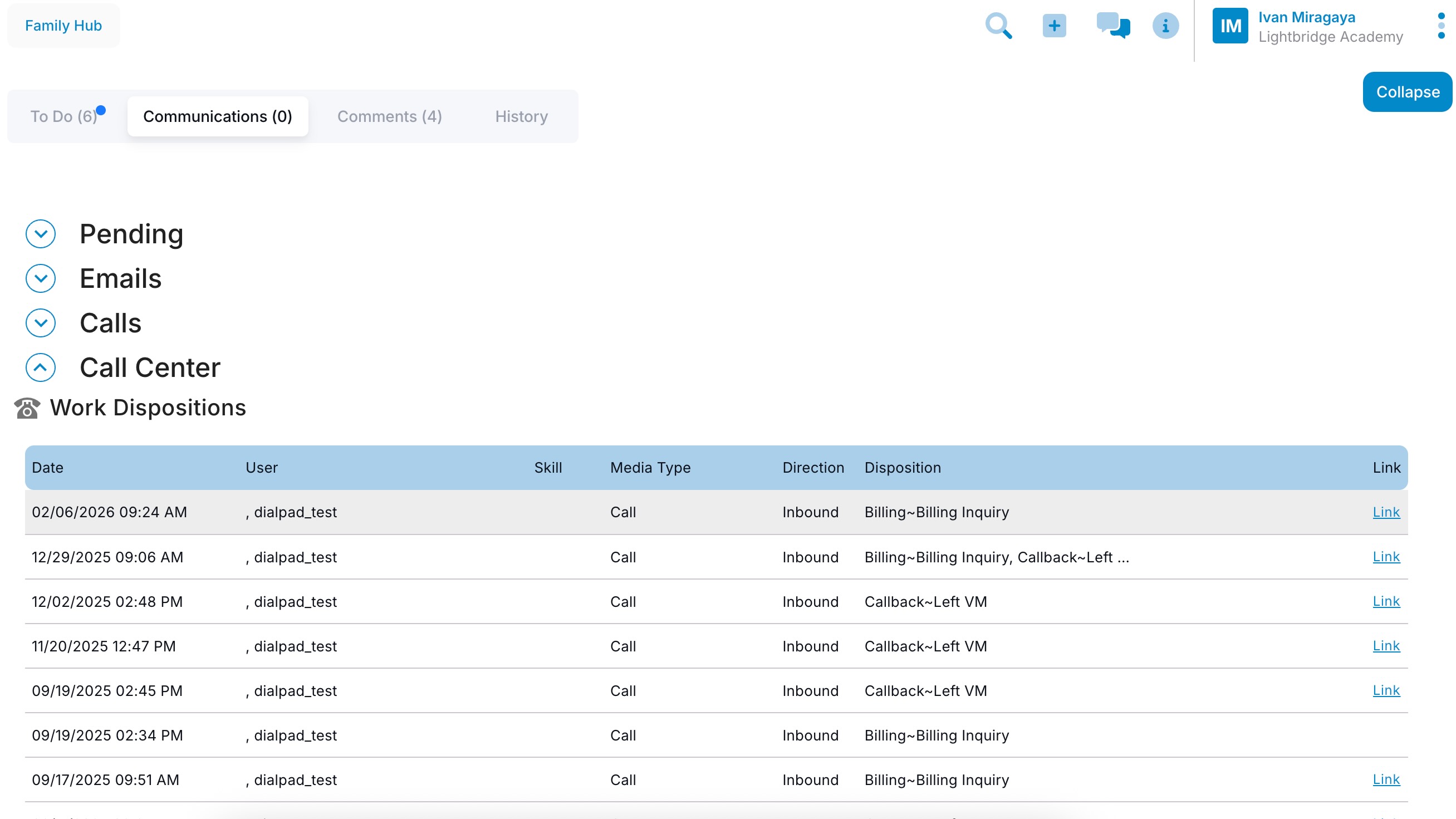The width and height of the screenshot is (1456, 819).
Task: Select the 12/02/2025 02:48 PM date cell
Action: [x=107, y=602]
